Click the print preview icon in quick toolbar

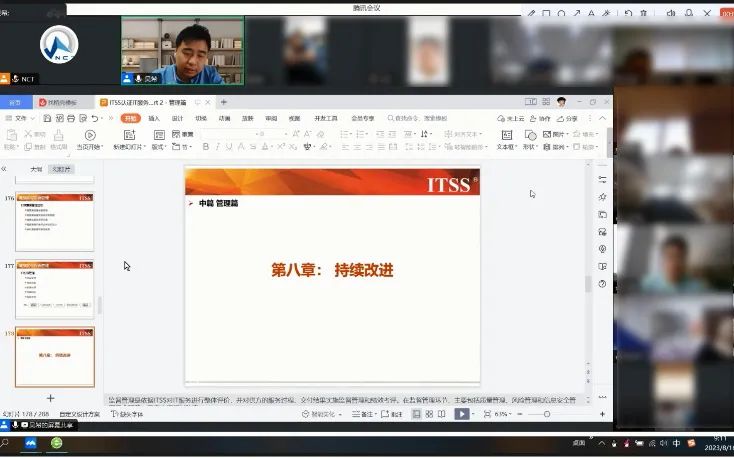pyautogui.click(x=83, y=118)
